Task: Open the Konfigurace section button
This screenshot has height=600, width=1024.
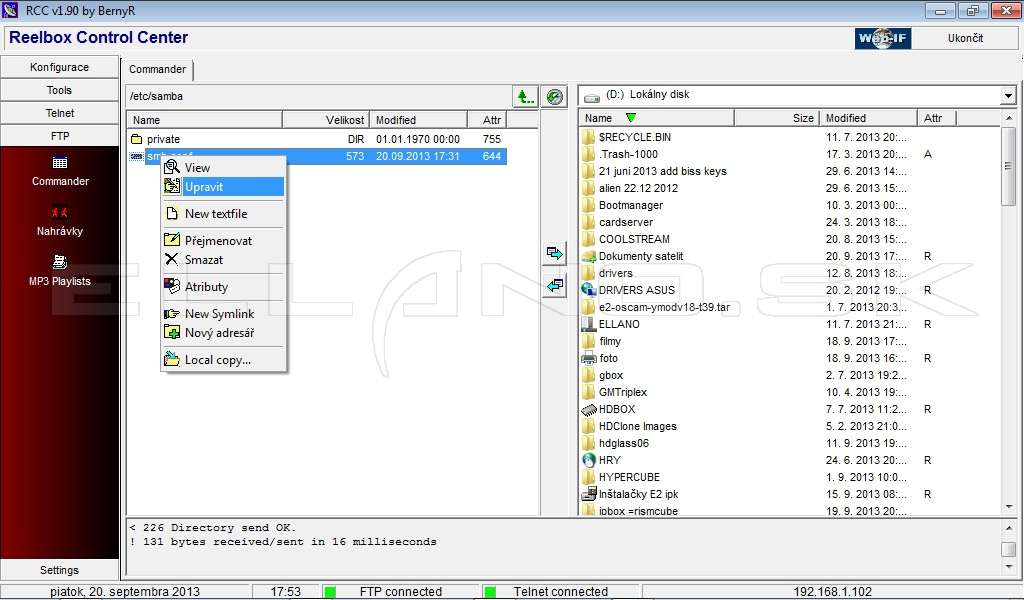Action: 59,67
